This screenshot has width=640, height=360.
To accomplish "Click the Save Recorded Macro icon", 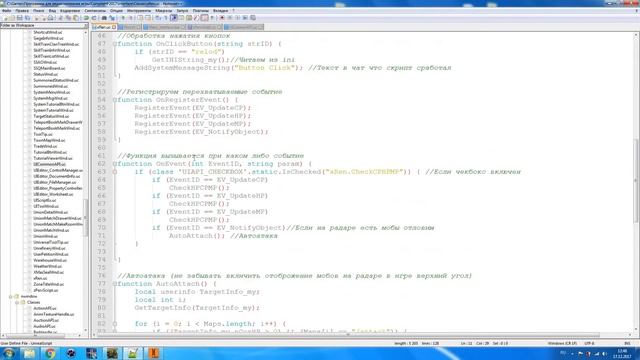I will [253, 18].
